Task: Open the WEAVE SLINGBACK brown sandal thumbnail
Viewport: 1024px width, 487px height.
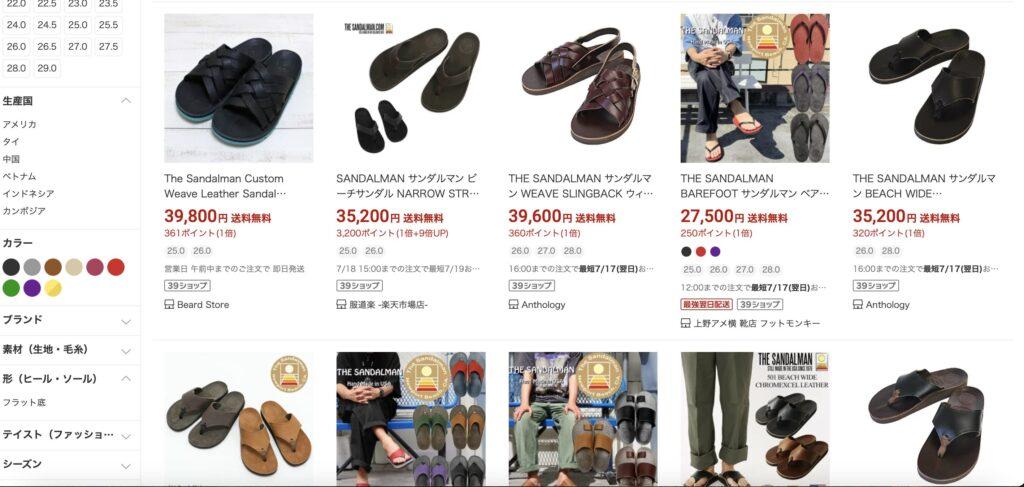Action: tap(583, 88)
